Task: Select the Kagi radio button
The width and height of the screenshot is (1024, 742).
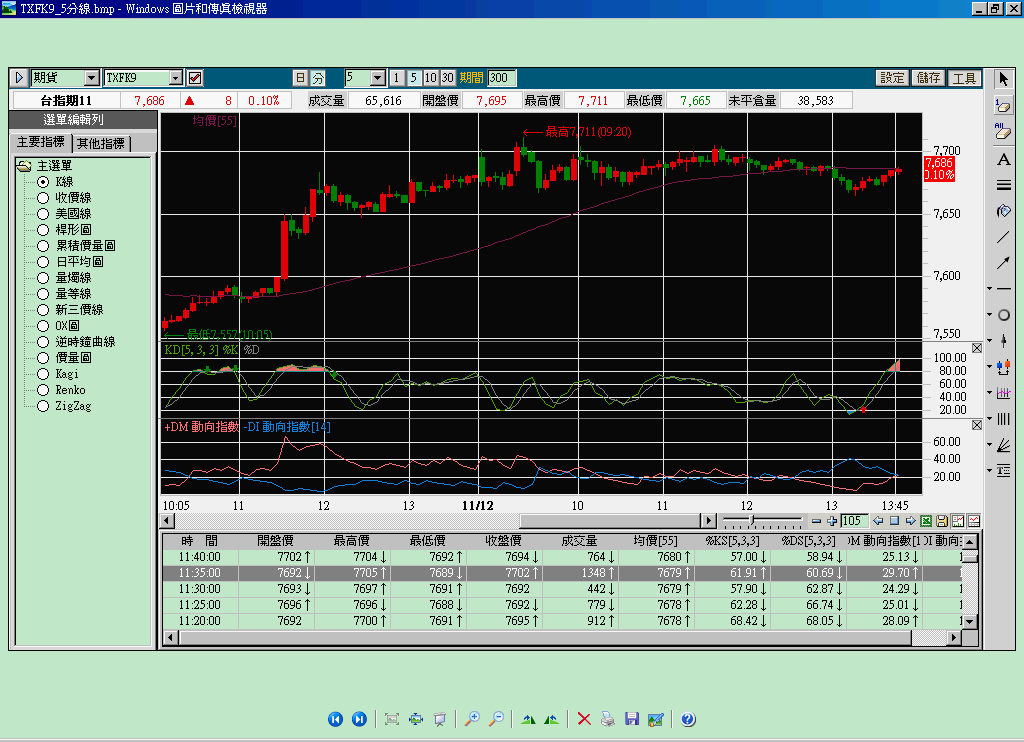Action: (43, 374)
